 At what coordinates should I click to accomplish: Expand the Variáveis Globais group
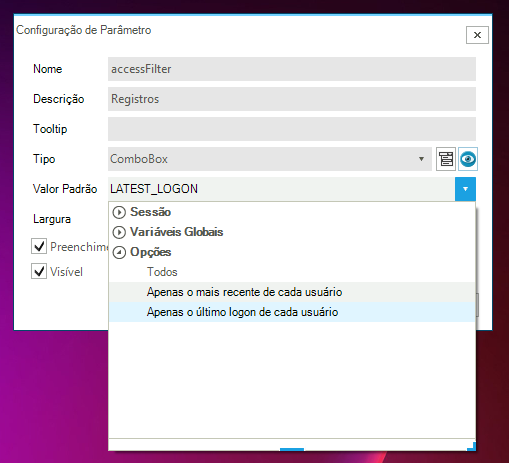[x=119, y=232]
